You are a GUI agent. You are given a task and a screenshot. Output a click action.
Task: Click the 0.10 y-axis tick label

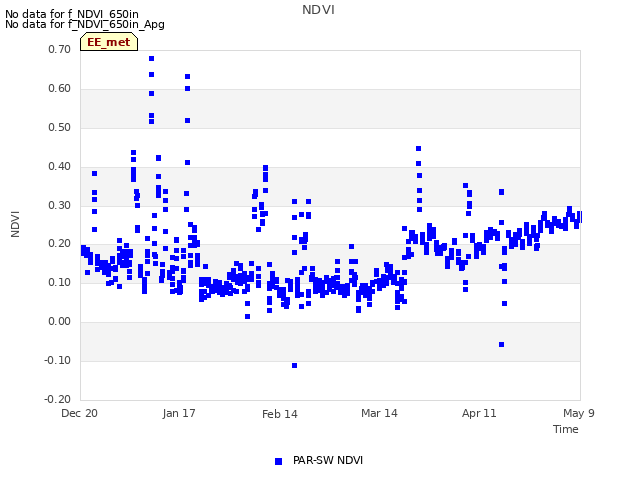pyautogui.click(x=60, y=282)
